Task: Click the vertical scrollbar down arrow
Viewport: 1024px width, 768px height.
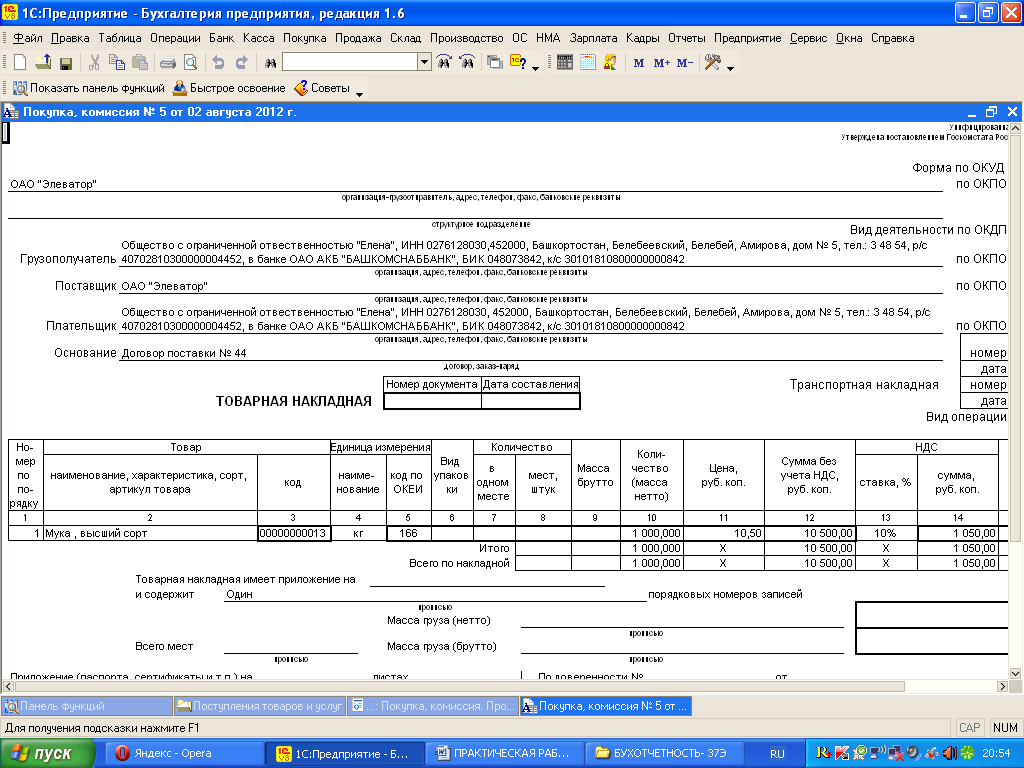Action: pyautogui.click(x=1015, y=673)
